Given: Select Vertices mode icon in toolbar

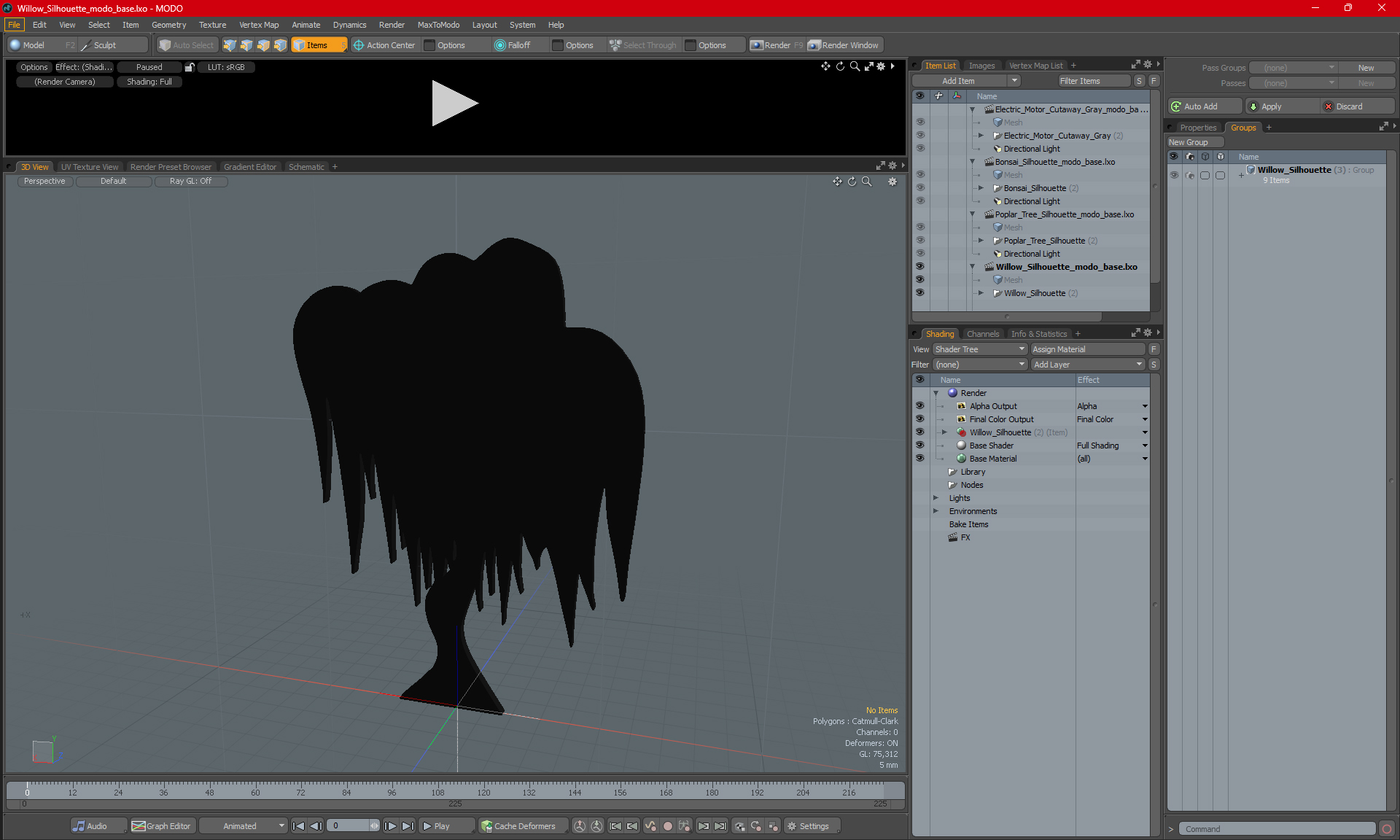Looking at the screenshot, I should [230, 45].
